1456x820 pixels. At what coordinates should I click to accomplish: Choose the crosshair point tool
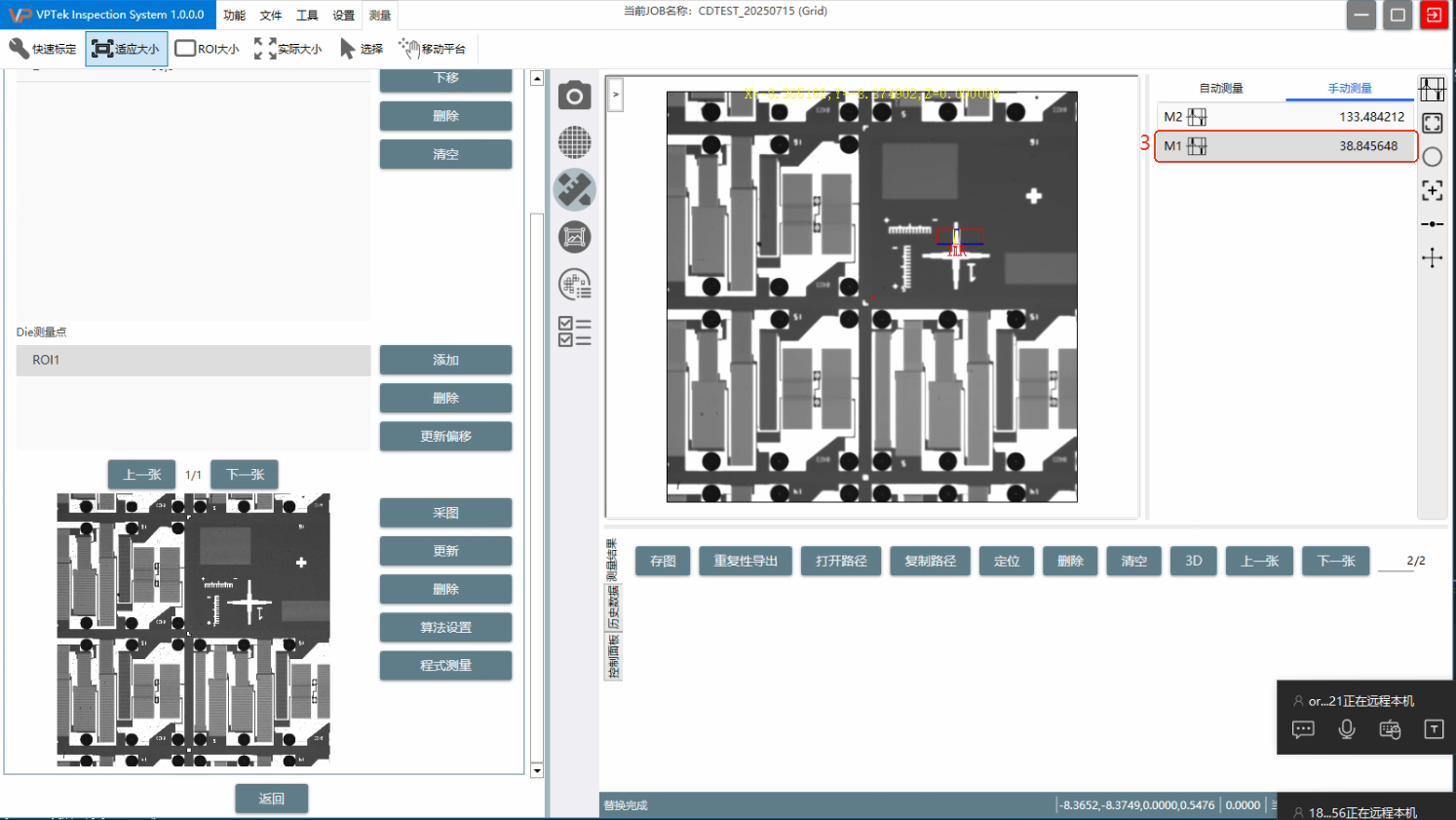point(1432,258)
